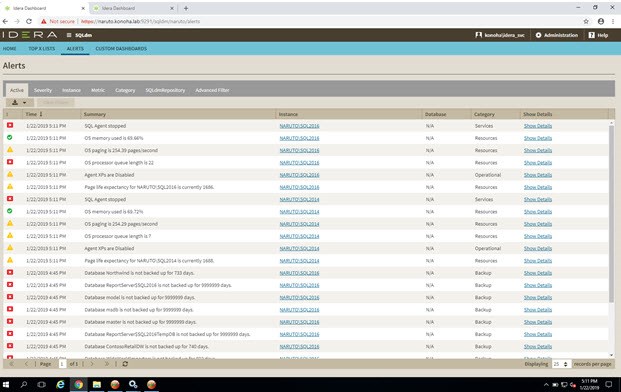Open File Explorer from the taskbar

point(97,384)
